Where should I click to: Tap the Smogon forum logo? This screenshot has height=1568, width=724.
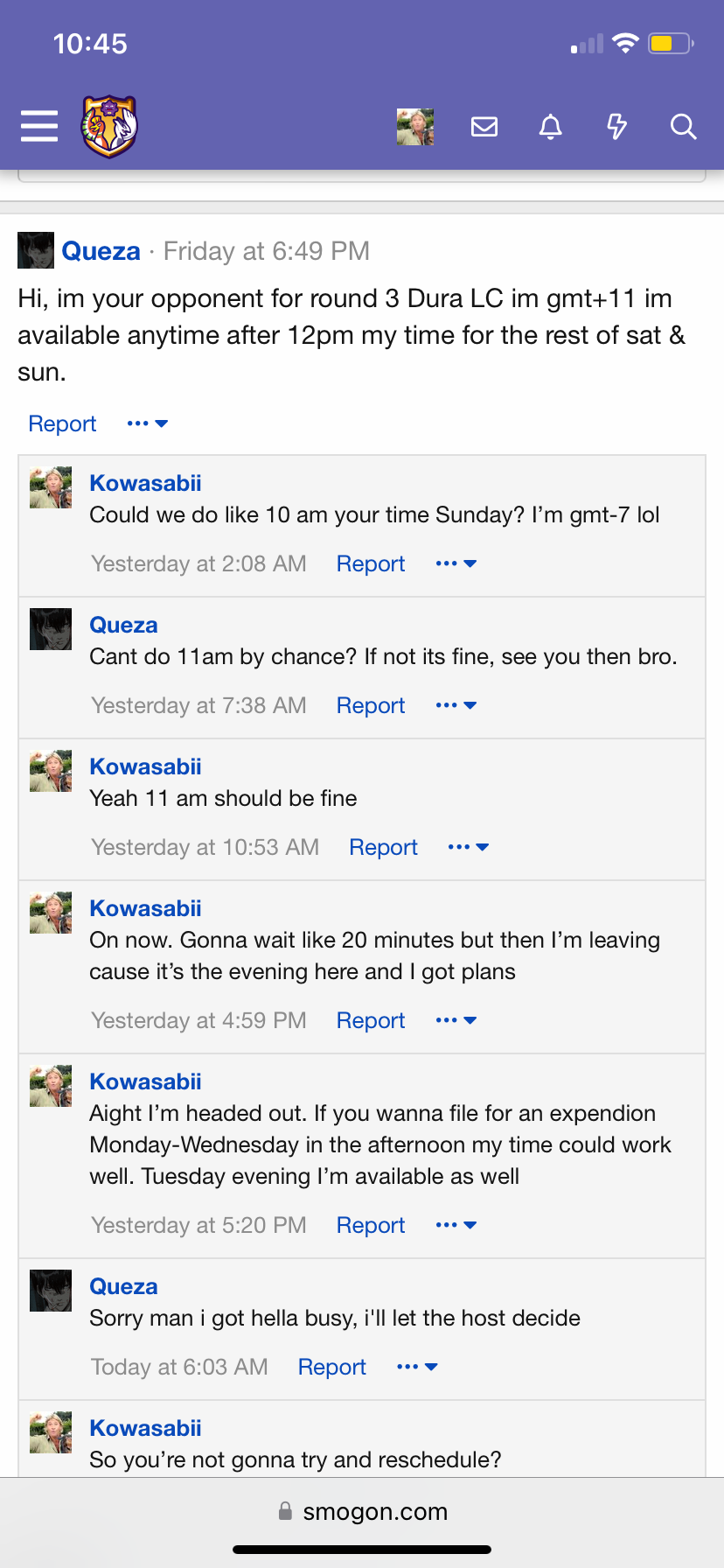[x=110, y=126]
